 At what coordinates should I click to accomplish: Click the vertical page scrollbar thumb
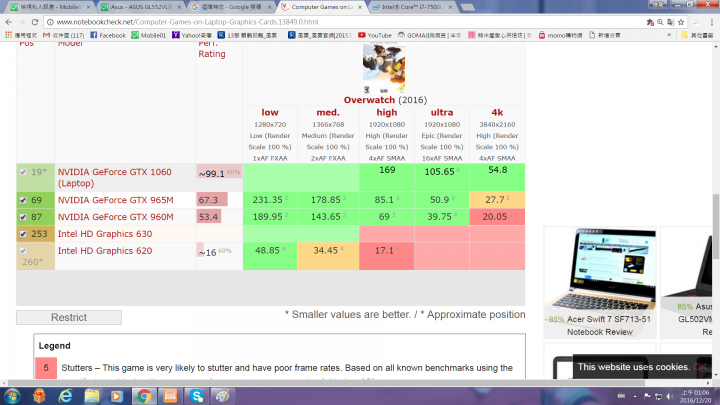pos(715,227)
